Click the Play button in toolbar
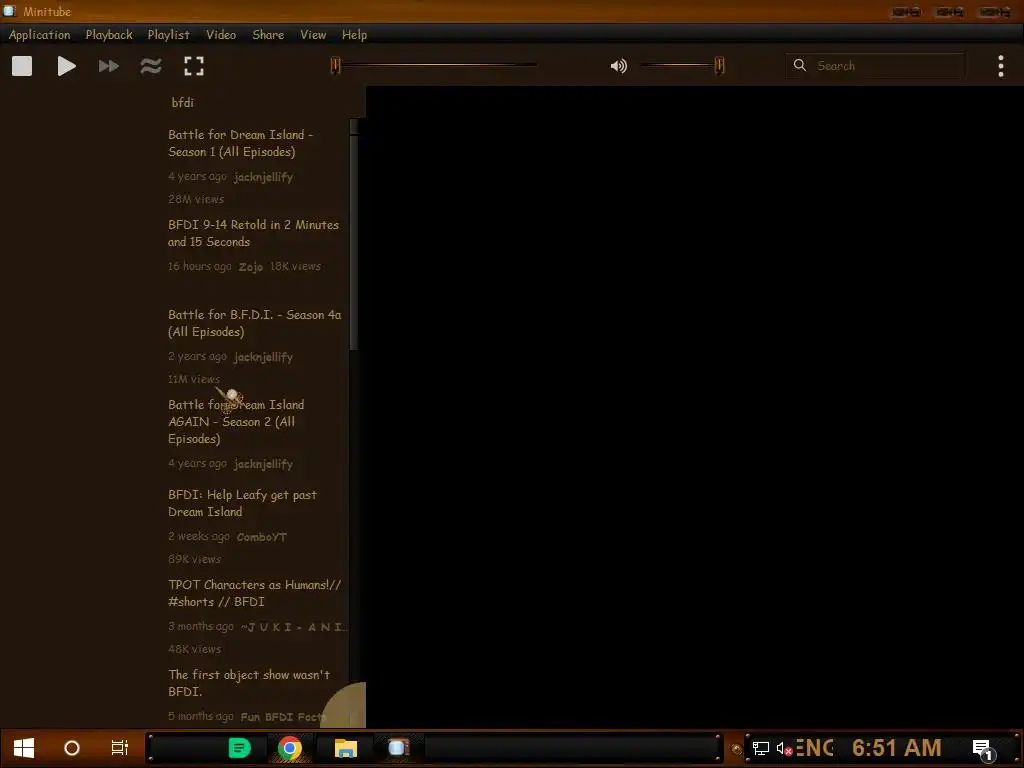The image size is (1024, 768). [66, 66]
